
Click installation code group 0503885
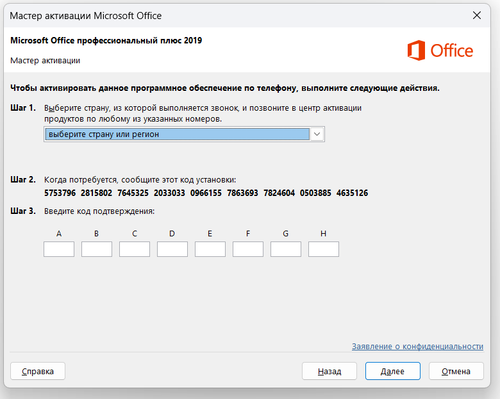pos(316,193)
